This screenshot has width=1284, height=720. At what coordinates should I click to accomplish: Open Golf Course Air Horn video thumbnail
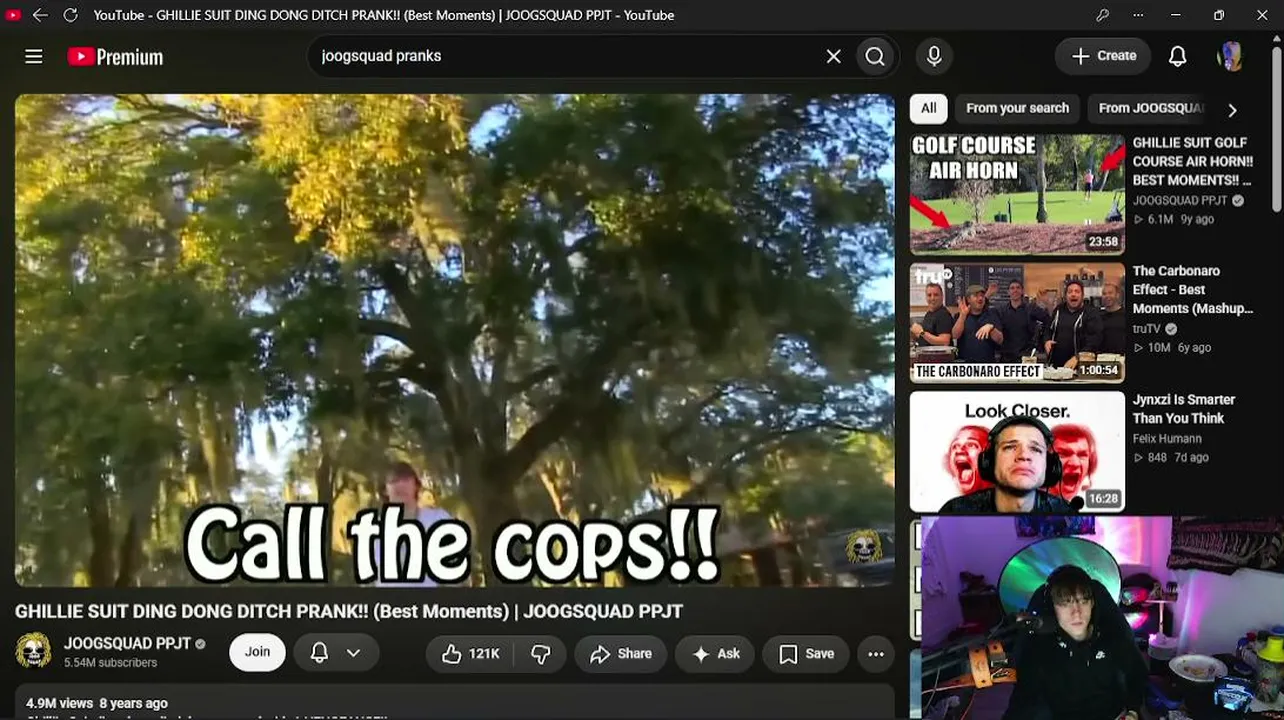click(x=1017, y=194)
